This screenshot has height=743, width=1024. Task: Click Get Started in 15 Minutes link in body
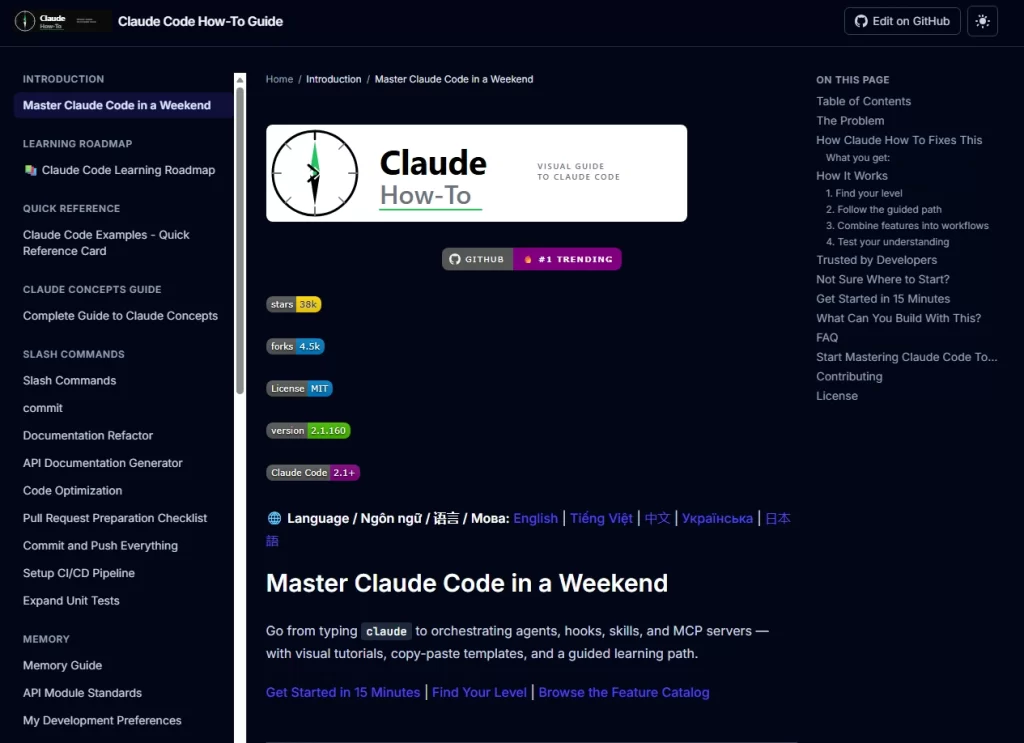pos(343,692)
